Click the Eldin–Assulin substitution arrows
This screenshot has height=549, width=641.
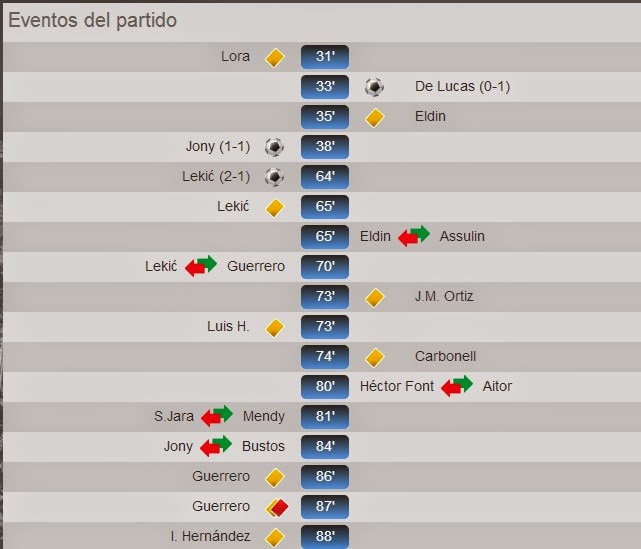[413, 237]
